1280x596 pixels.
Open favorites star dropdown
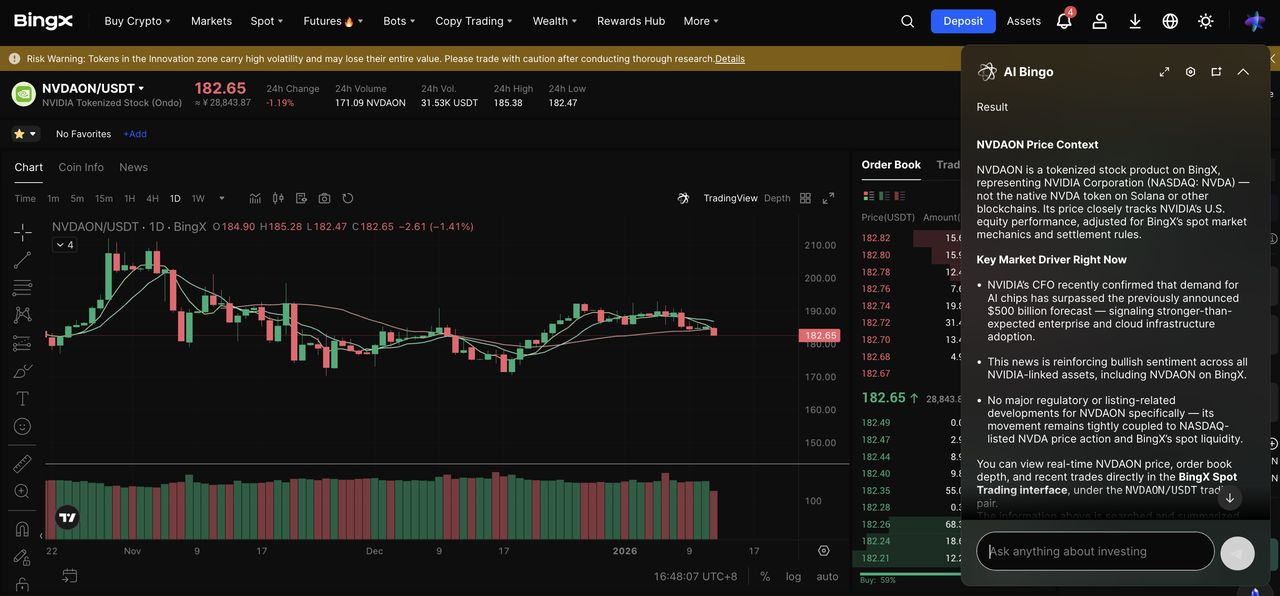(x=25, y=134)
